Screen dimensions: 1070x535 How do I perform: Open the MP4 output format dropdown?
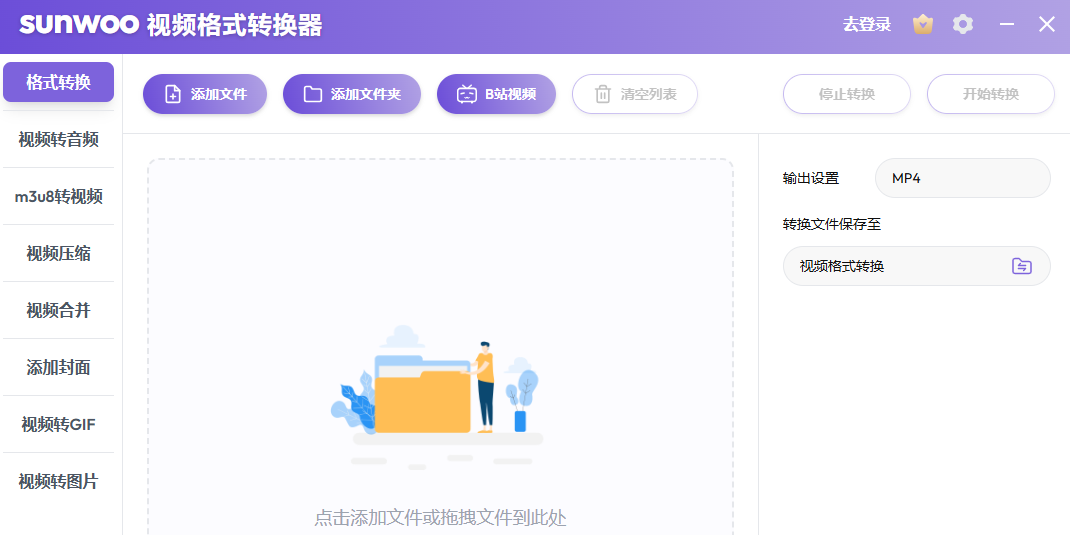tap(962, 178)
